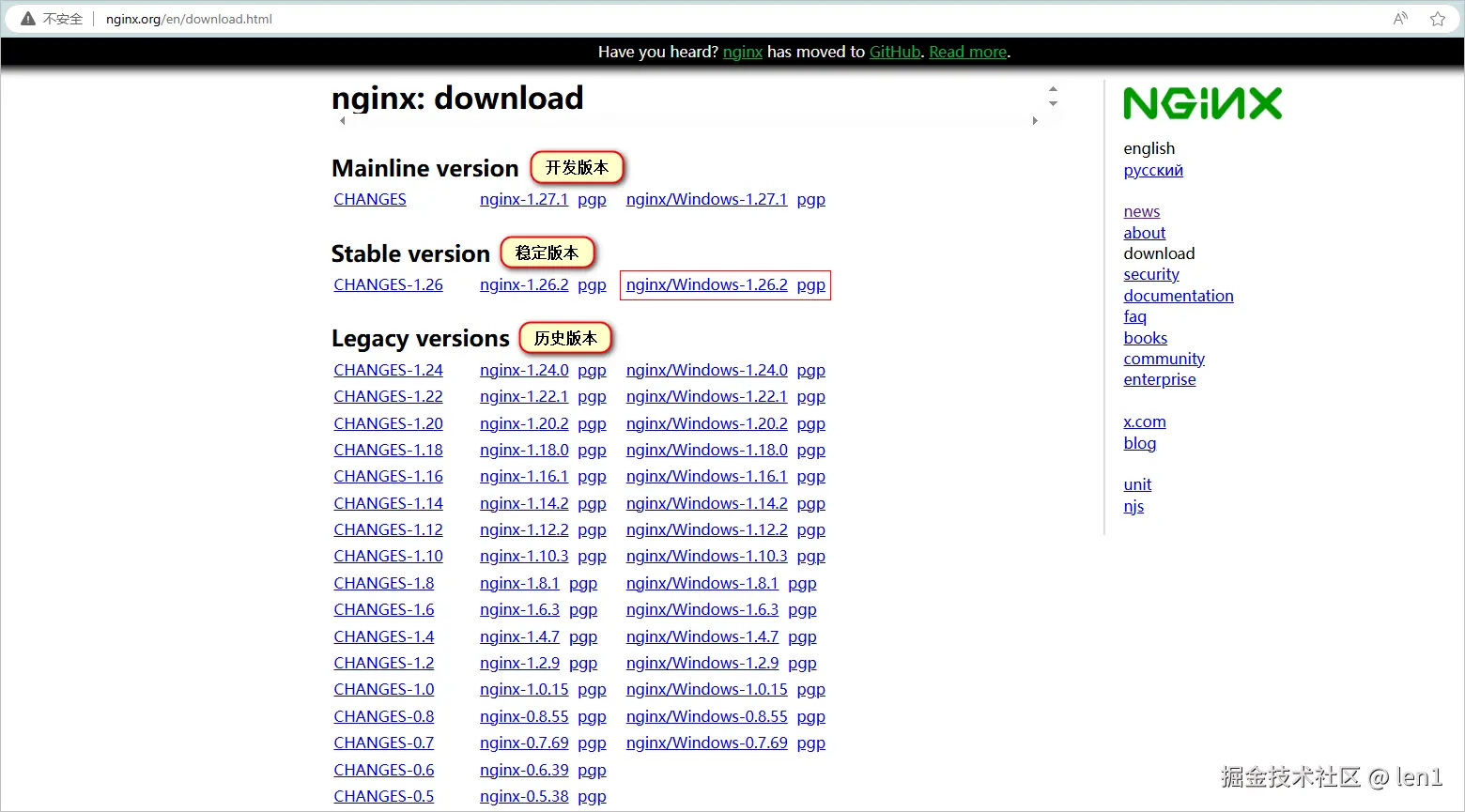Open the GitHub link in the banner
1465x812 pixels.
pos(895,52)
